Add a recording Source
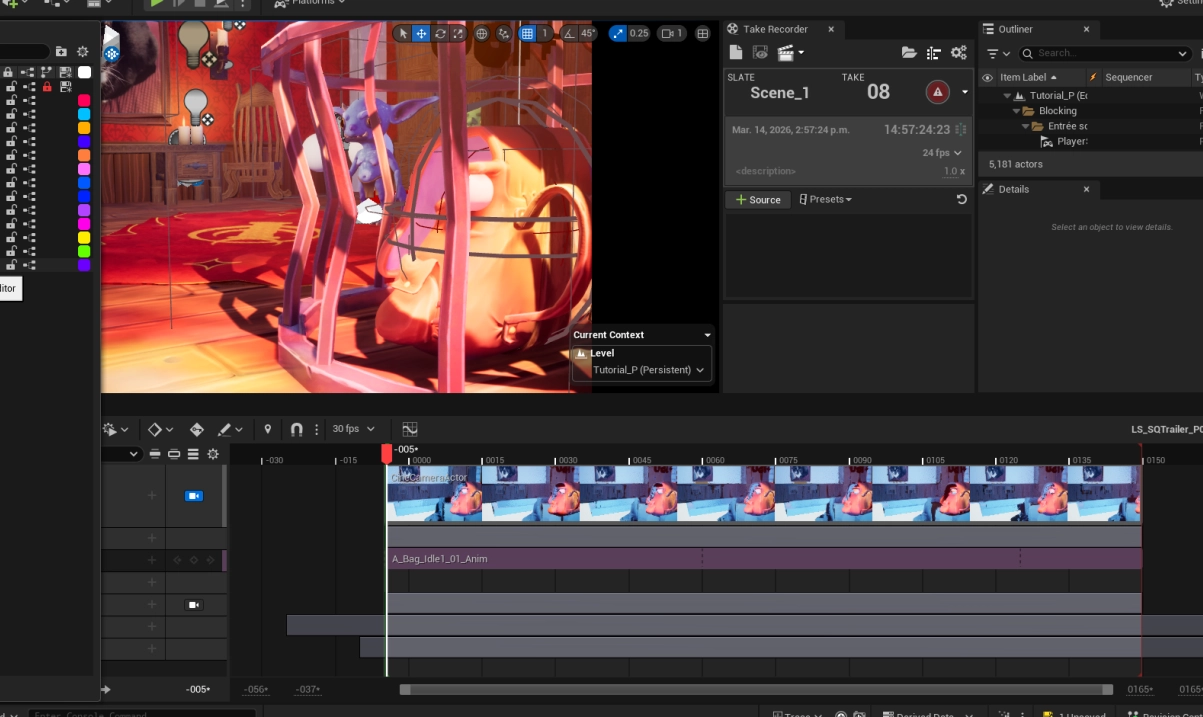Image resolution: width=1203 pixels, height=717 pixels. (758, 200)
